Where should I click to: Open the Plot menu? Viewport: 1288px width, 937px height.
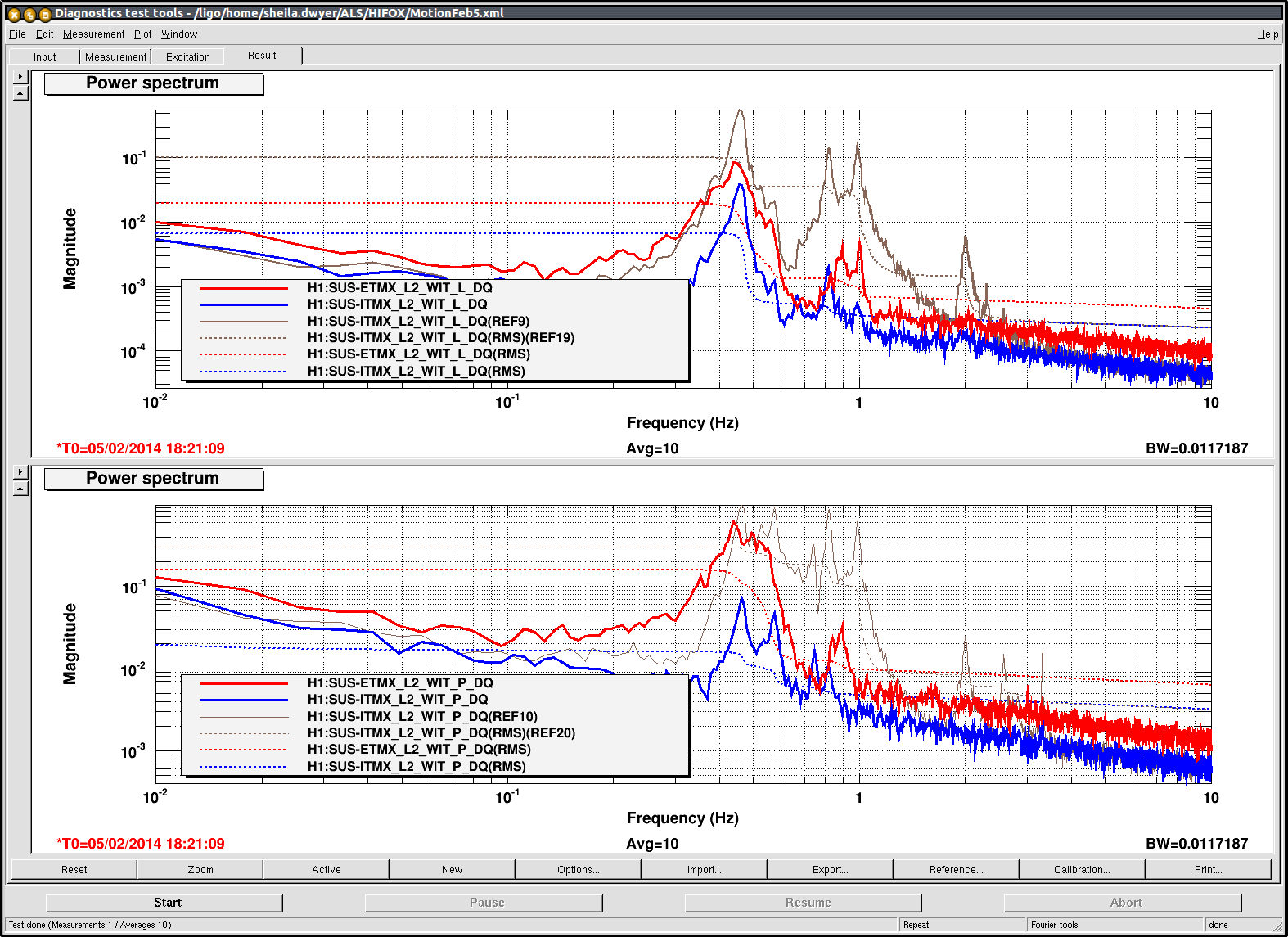[x=142, y=34]
